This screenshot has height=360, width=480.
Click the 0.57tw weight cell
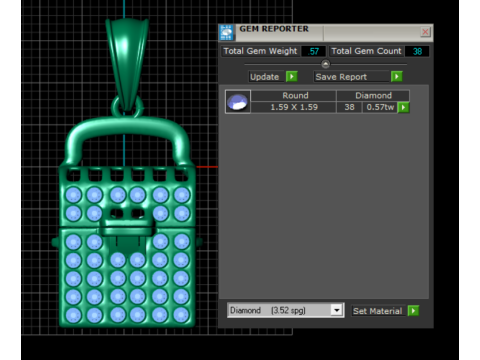(380, 107)
